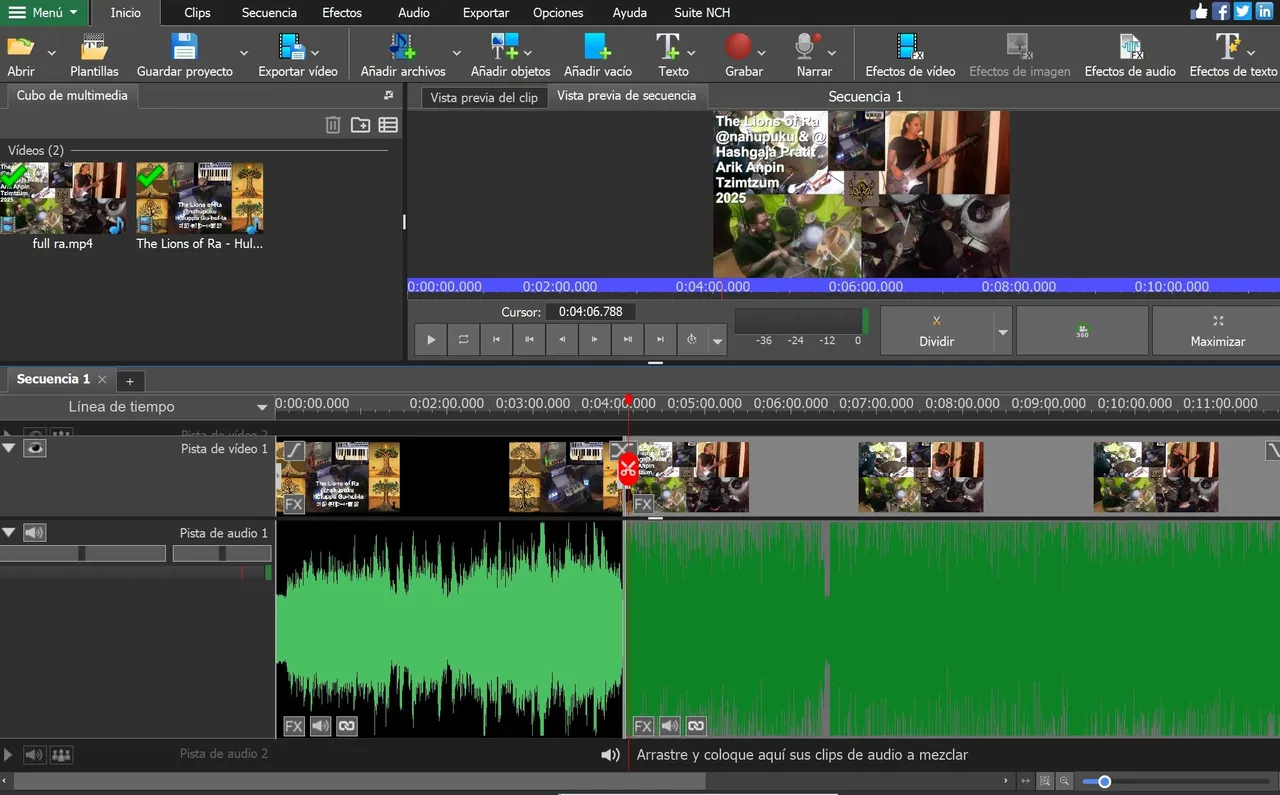
Task: Click the red scissors split marker
Action: point(628,469)
